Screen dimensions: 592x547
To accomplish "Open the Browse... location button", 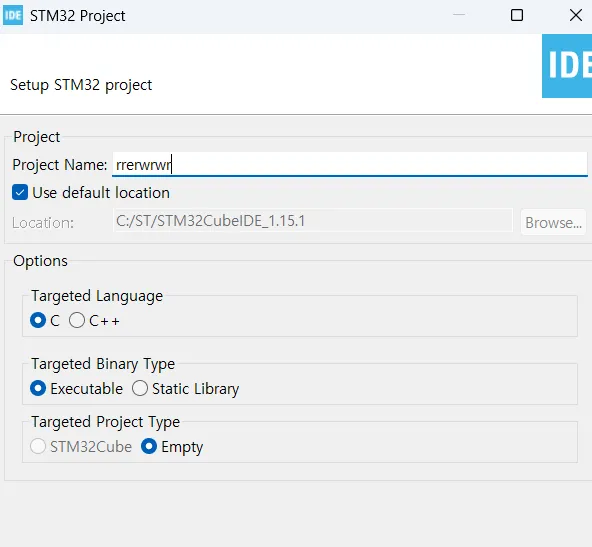I will [553, 222].
